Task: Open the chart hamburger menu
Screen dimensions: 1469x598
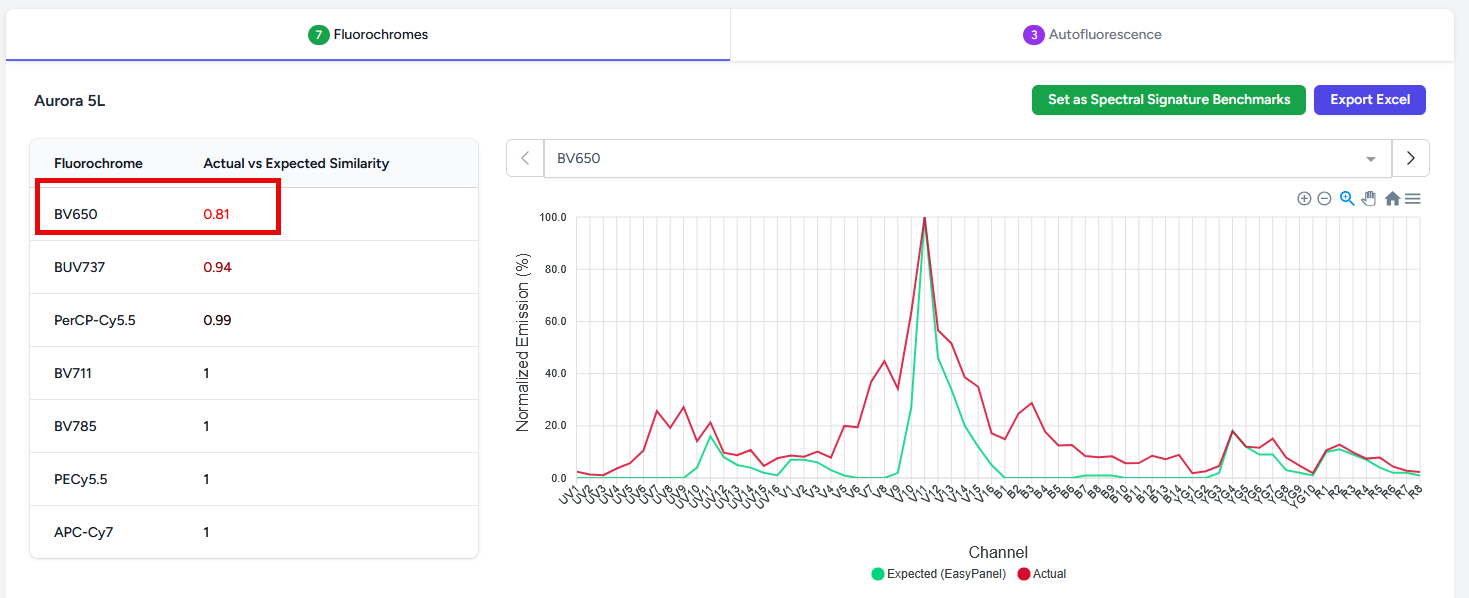Action: coord(1413,199)
